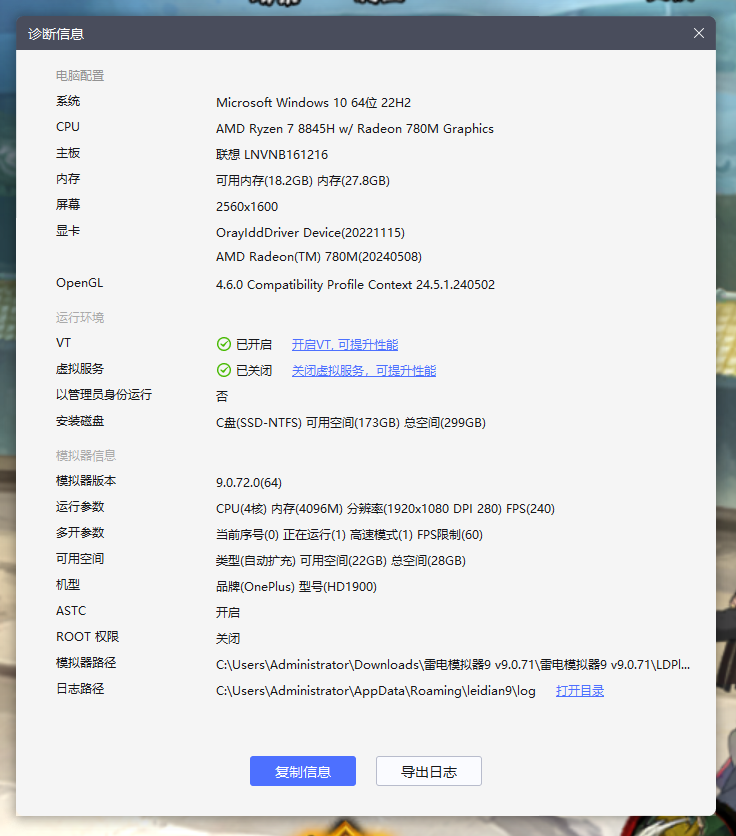Close the 诊断信息 dialog

pos(699,33)
